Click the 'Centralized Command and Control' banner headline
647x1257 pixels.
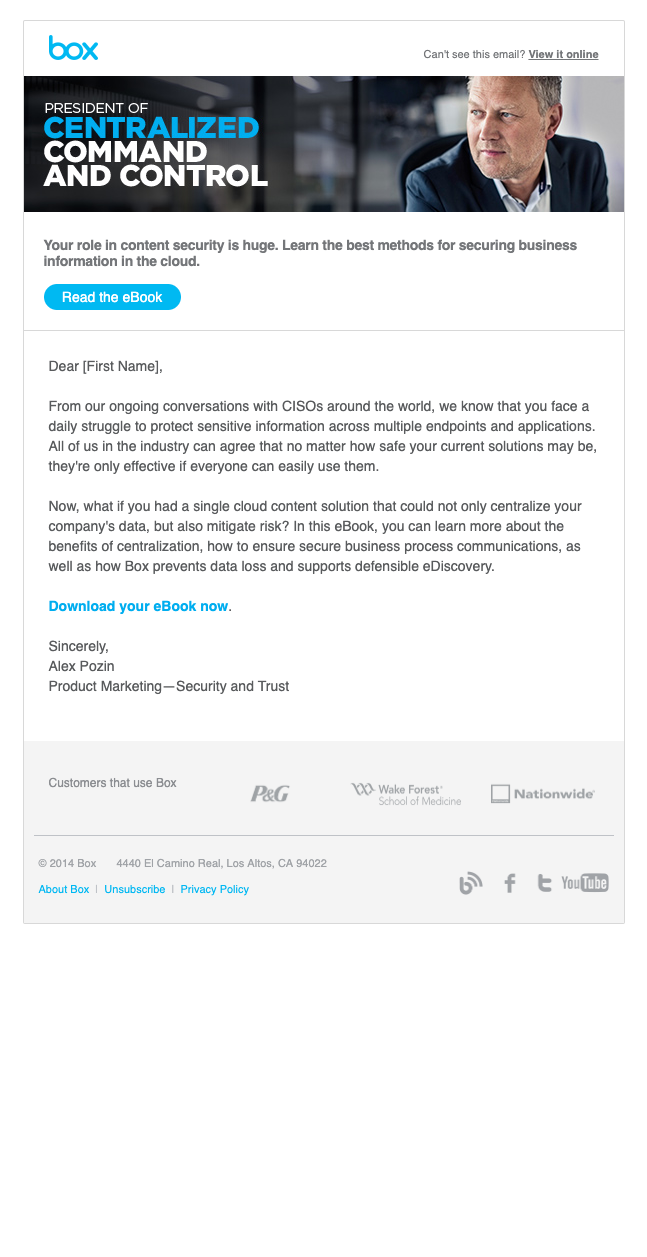[x=155, y=152]
